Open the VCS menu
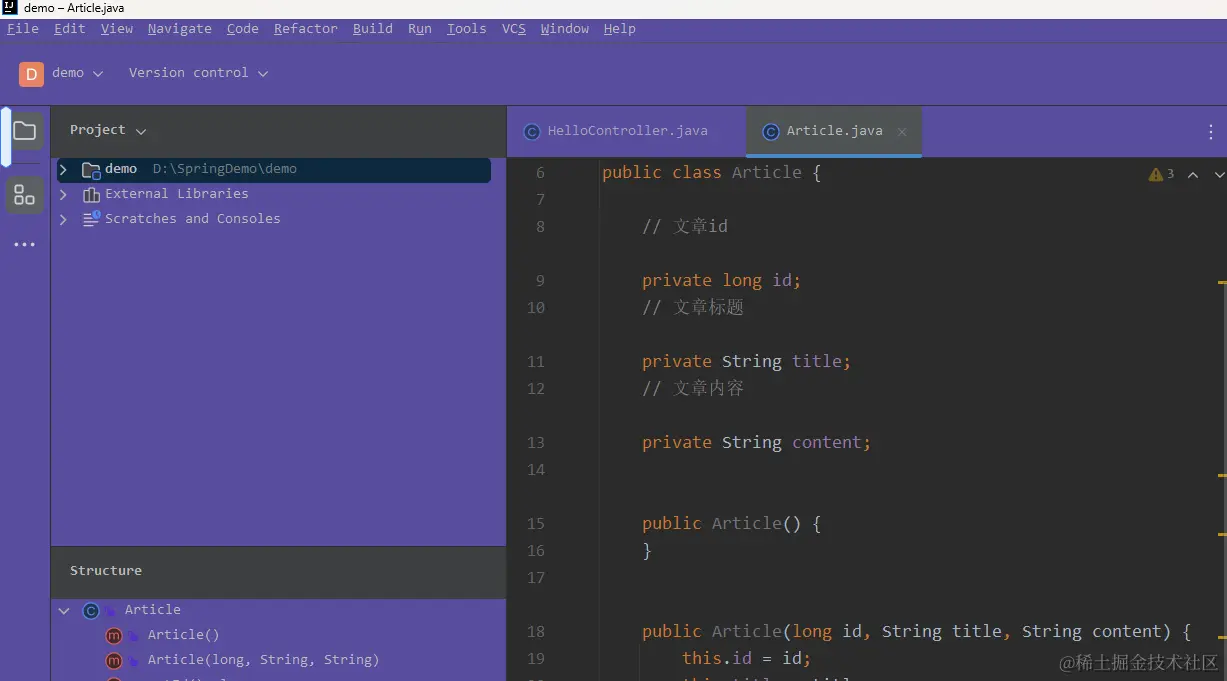This screenshot has height=681, width=1227. (x=514, y=29)
